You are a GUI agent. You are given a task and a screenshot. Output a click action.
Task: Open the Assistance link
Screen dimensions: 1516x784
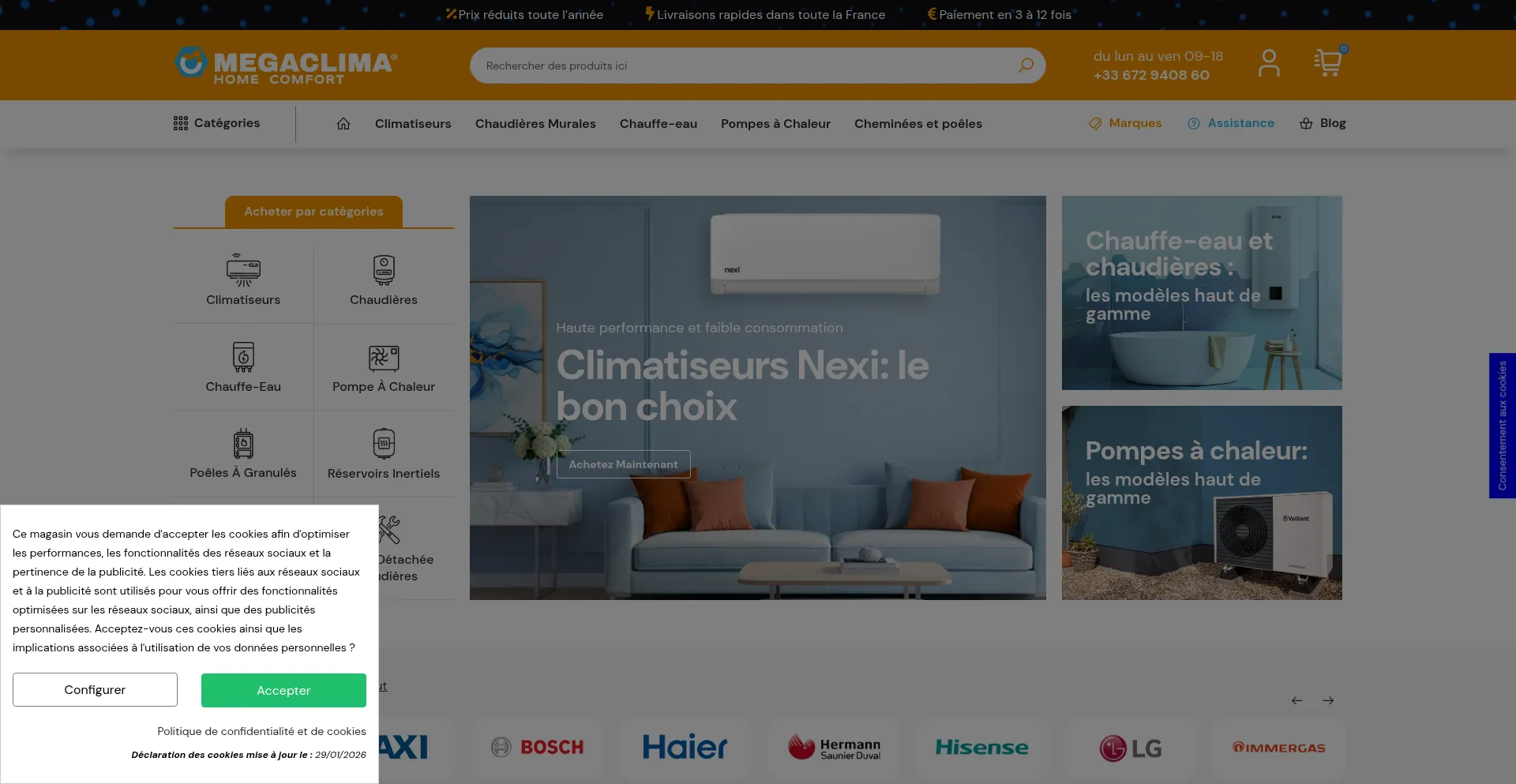[1231, 123]
